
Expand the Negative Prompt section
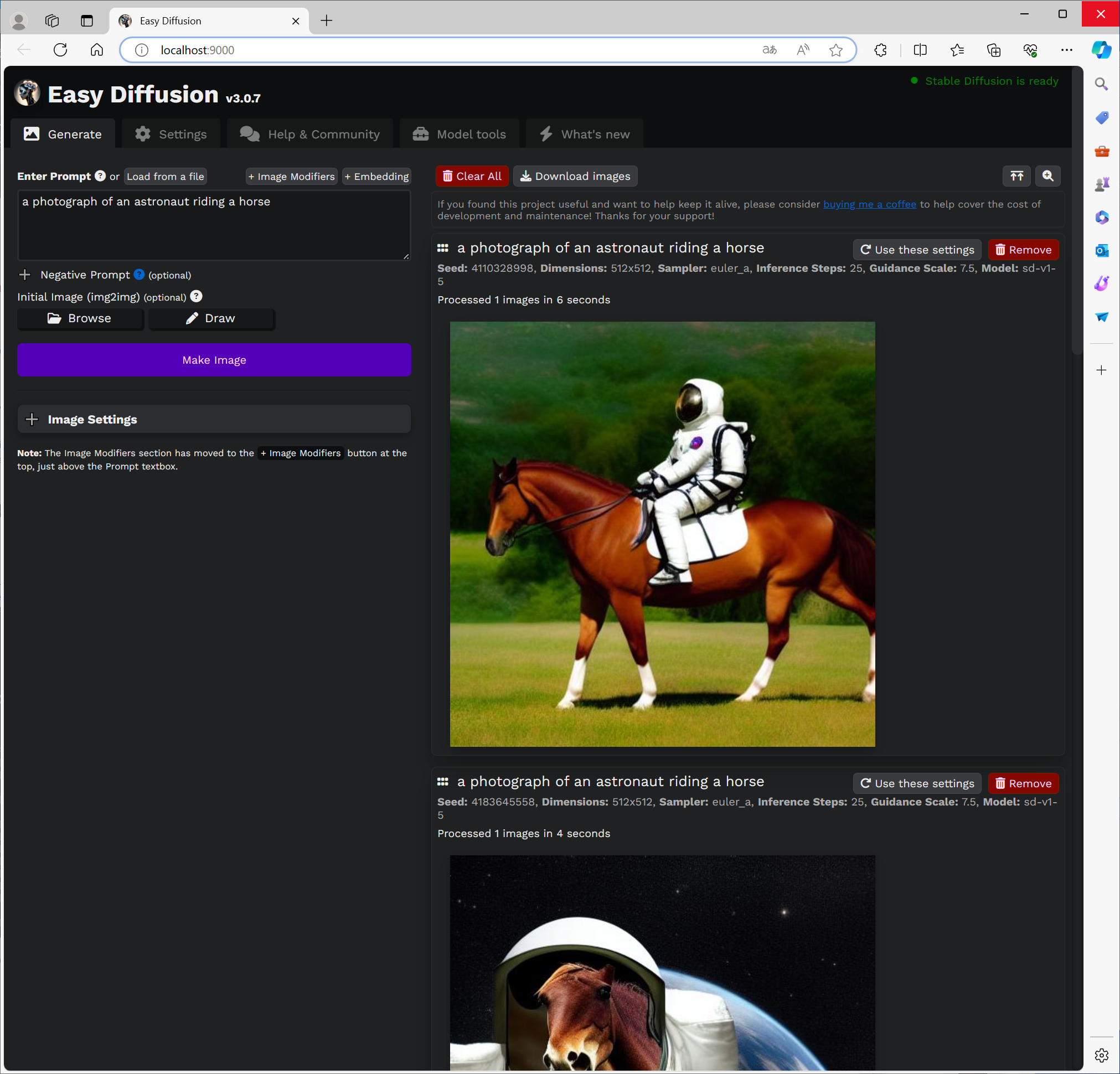point(24,275)
